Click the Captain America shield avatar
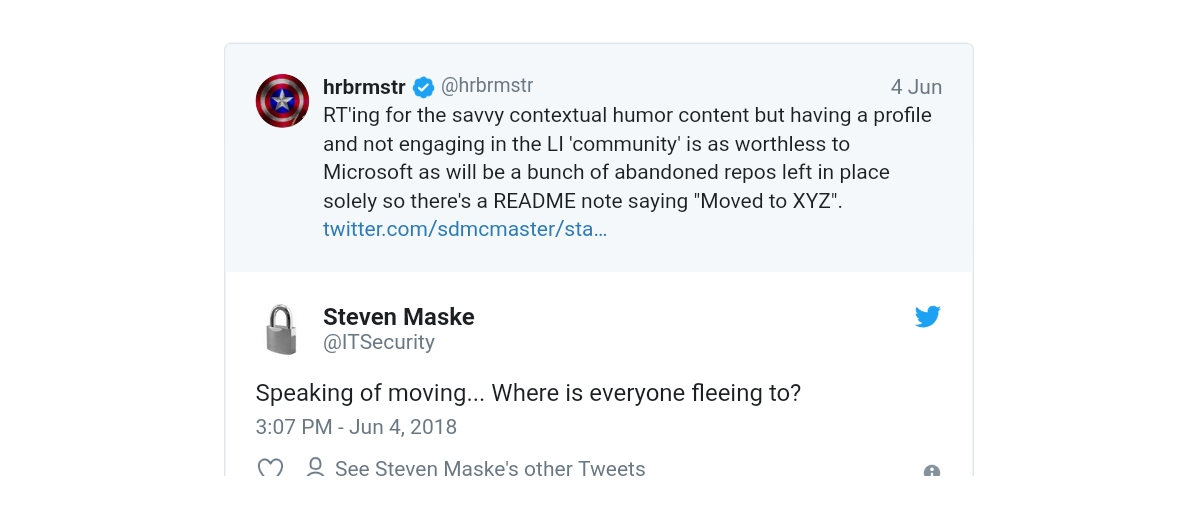1200x507 pixels. click(282, 100)
